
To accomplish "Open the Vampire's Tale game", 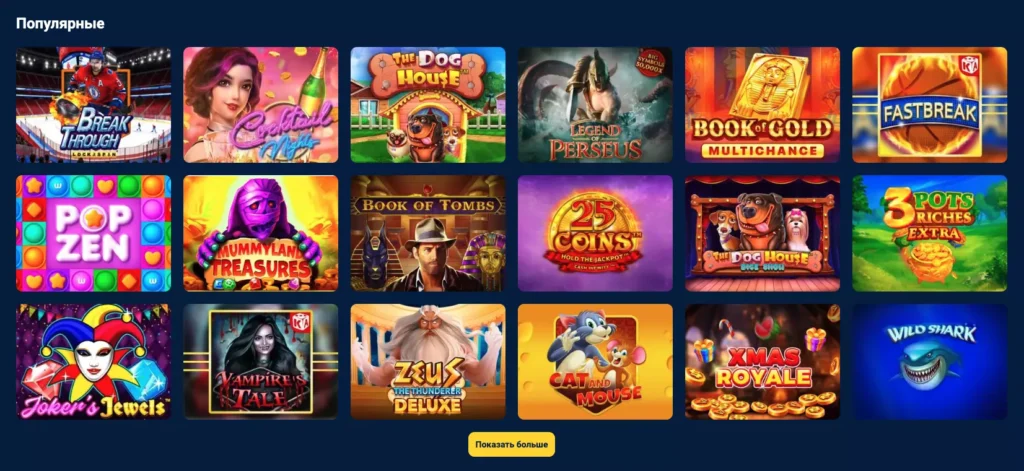I will [261, 361].
